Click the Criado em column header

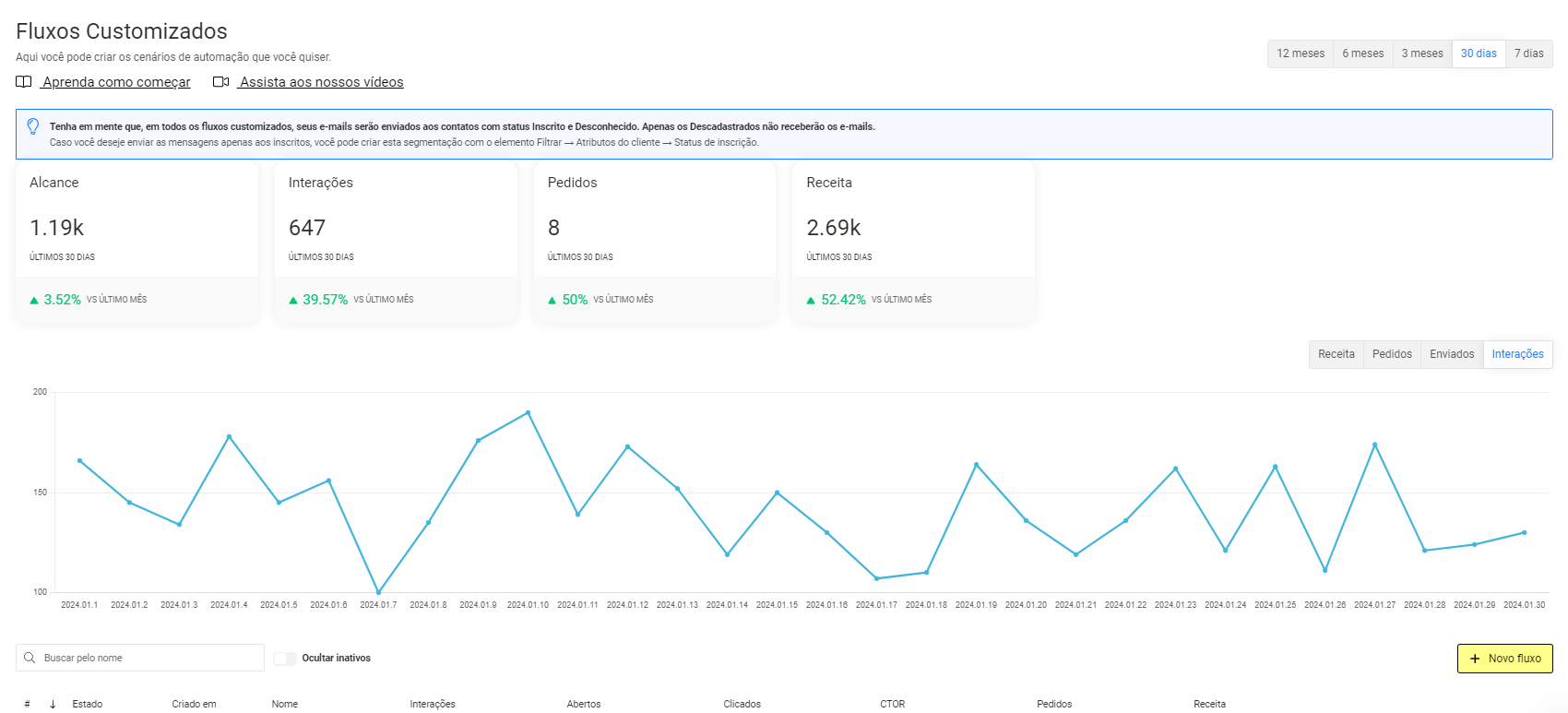[194, 704]
